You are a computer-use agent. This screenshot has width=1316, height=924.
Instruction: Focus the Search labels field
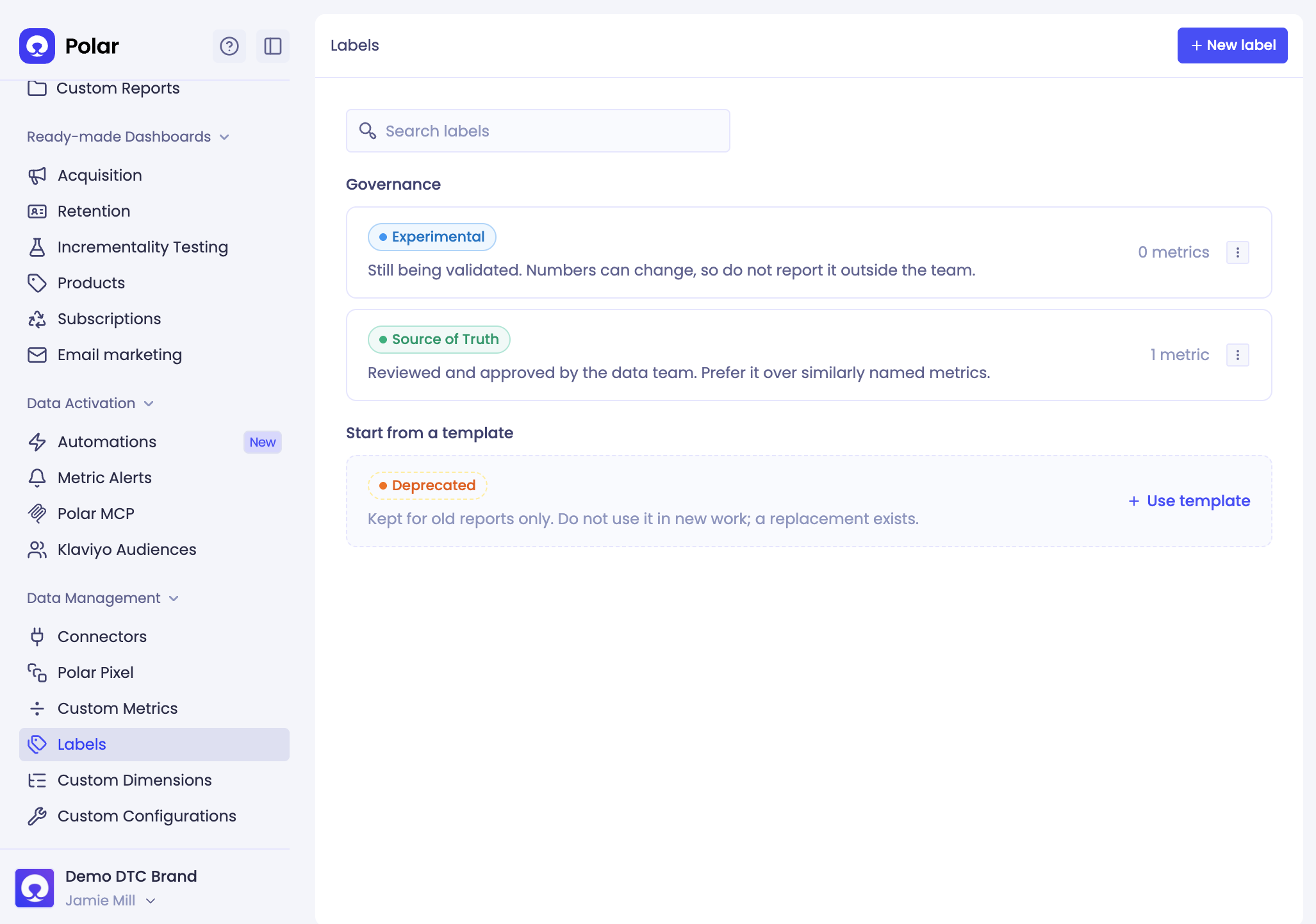coord(538,131)
